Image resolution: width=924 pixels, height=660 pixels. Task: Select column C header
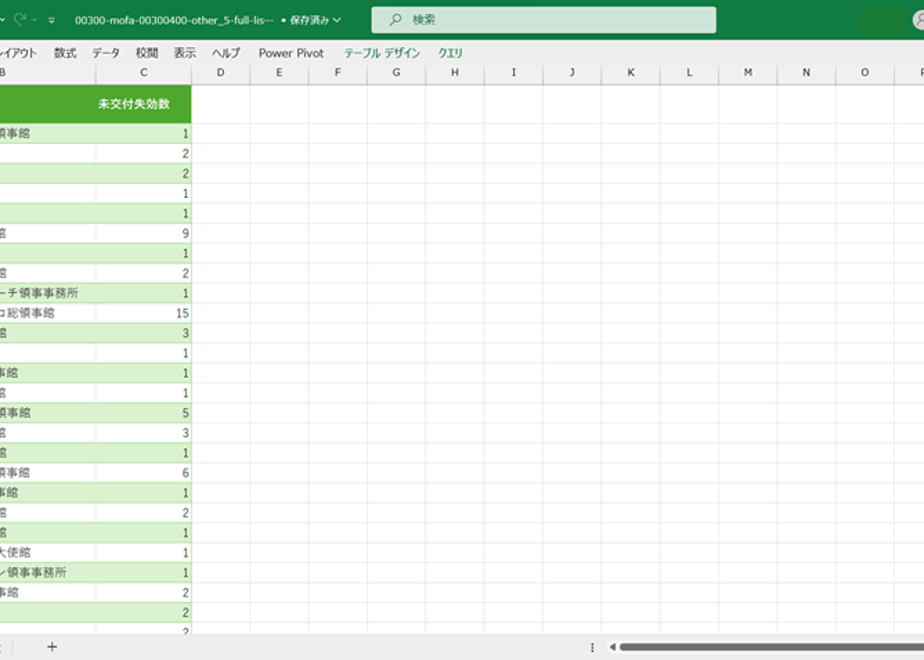point(143,72)
